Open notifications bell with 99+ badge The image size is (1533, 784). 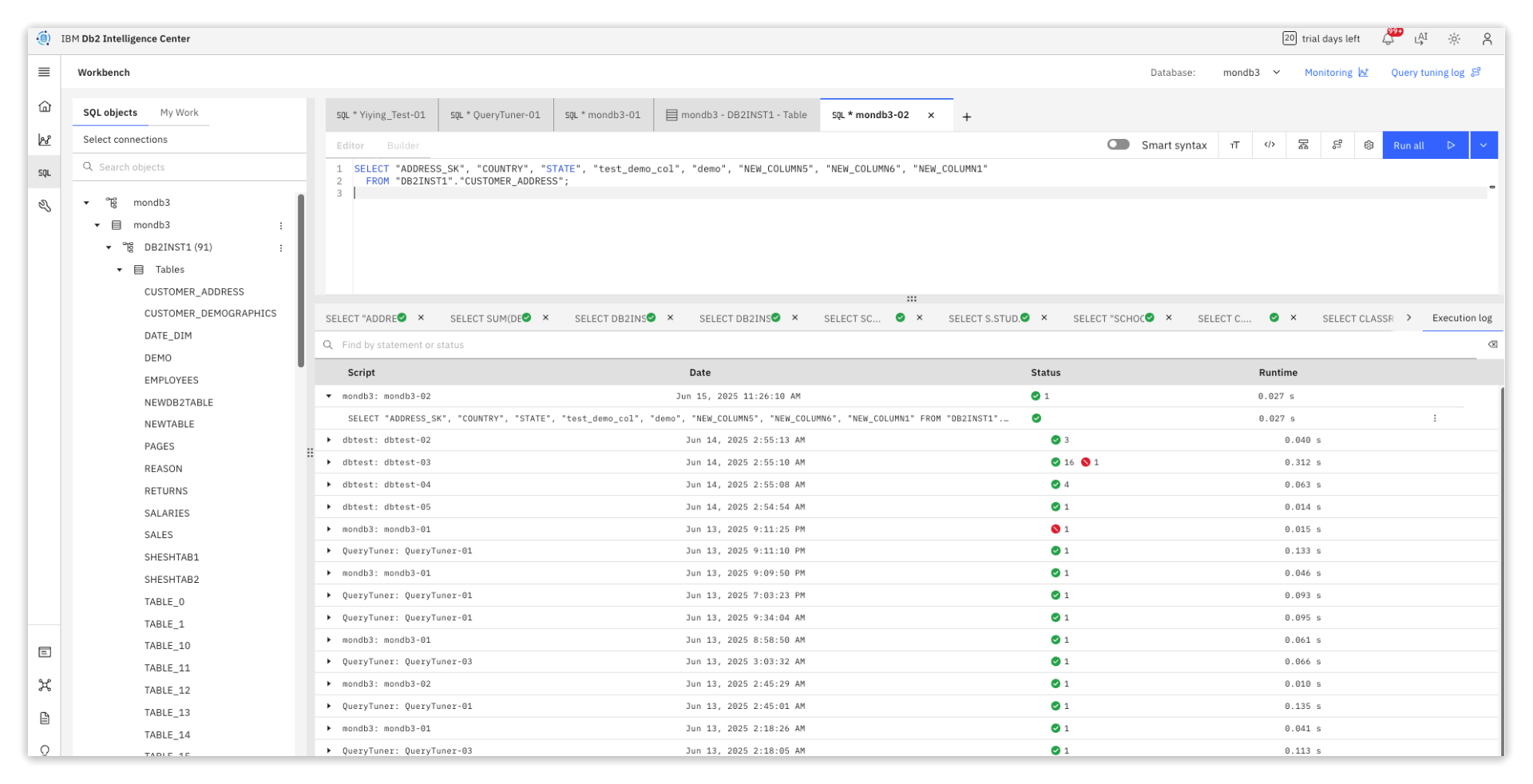coord(1388,38)
